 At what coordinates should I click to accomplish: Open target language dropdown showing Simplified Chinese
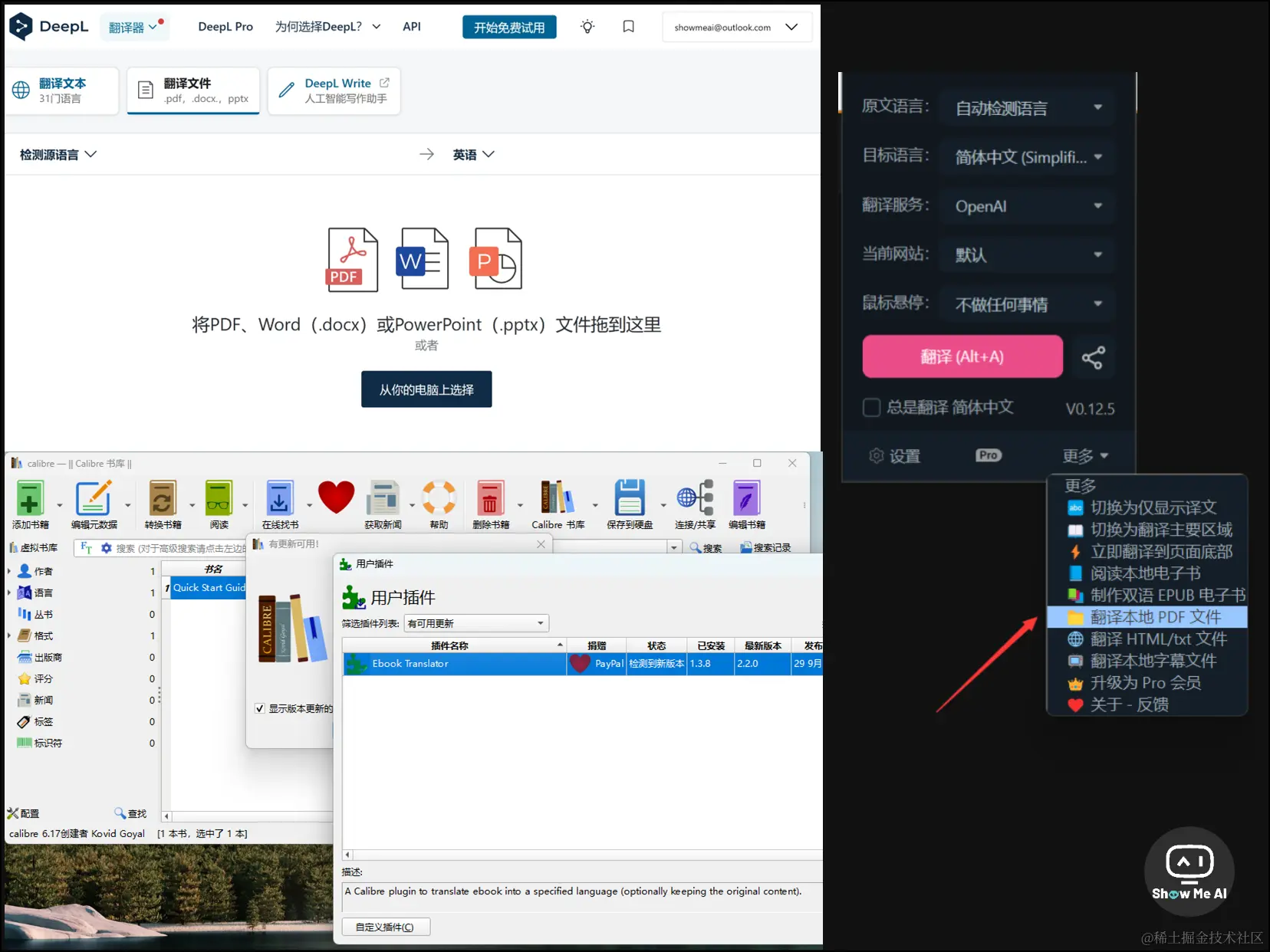(1028, 157)
